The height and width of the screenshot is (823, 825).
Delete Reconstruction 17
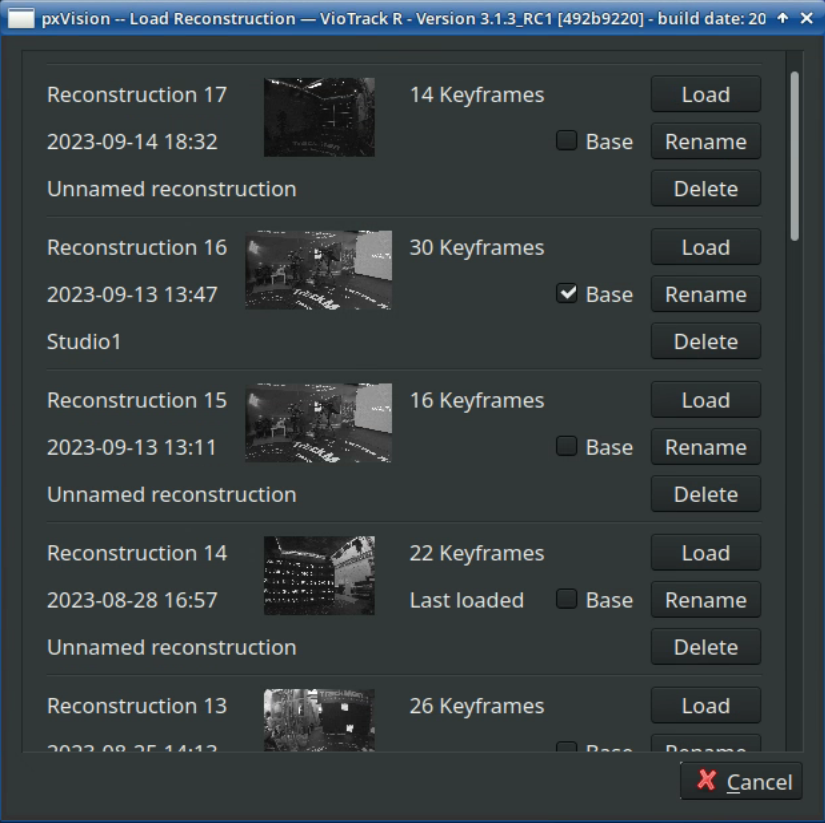click(705, 189)
